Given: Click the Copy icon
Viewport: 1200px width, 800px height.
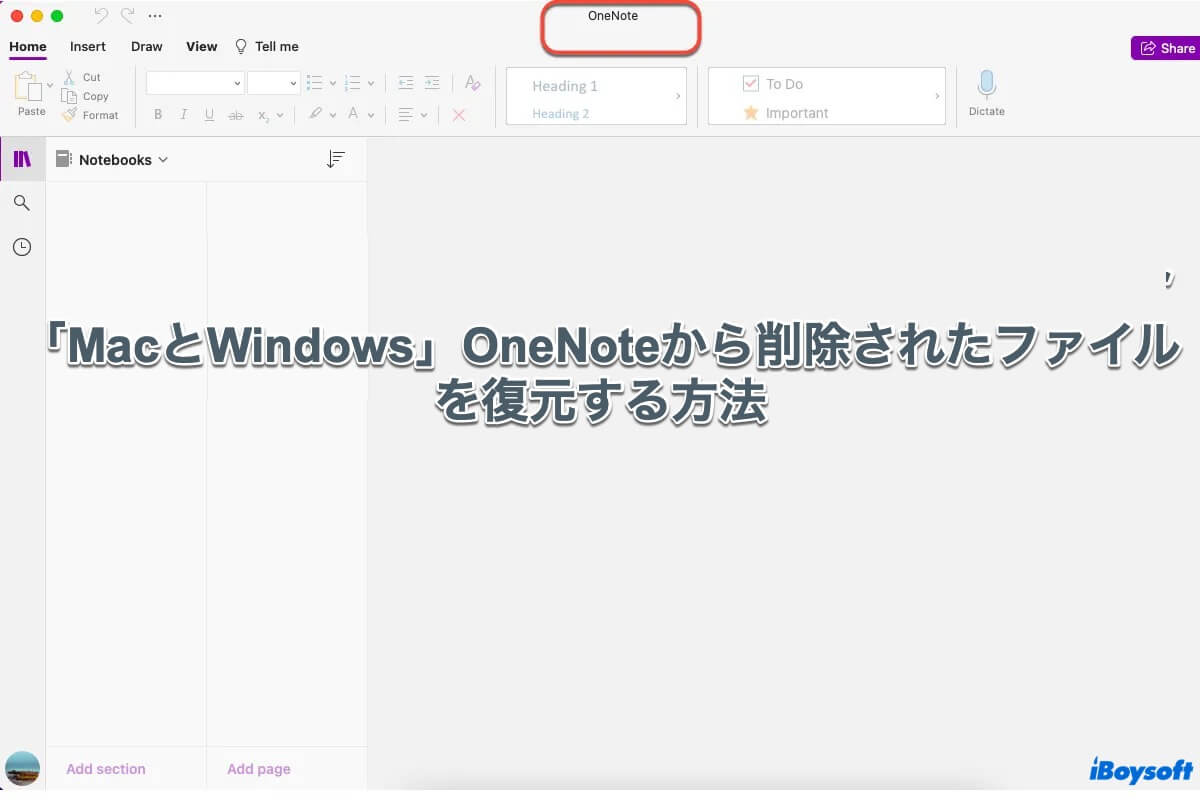Looking at the screenshot, I should click(x=69, y=96).
